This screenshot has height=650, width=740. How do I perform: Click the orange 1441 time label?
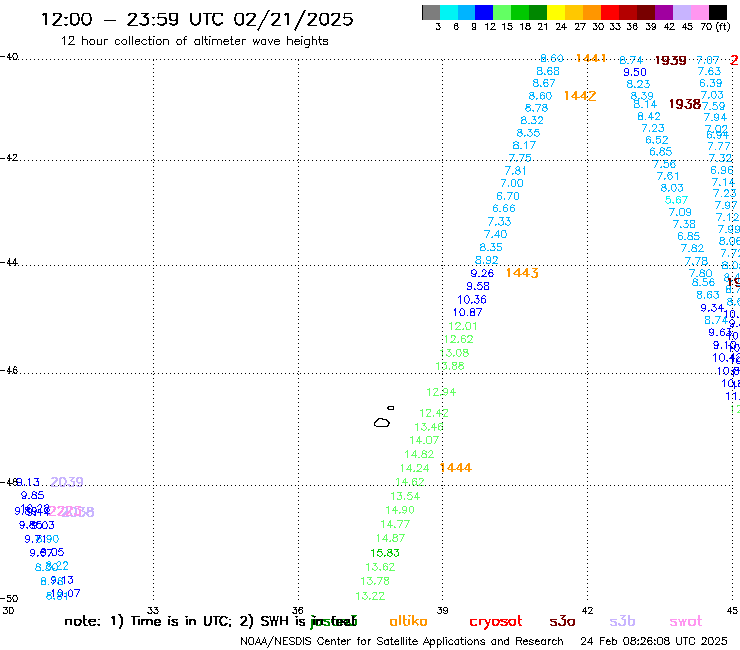(x=591, y=58)
